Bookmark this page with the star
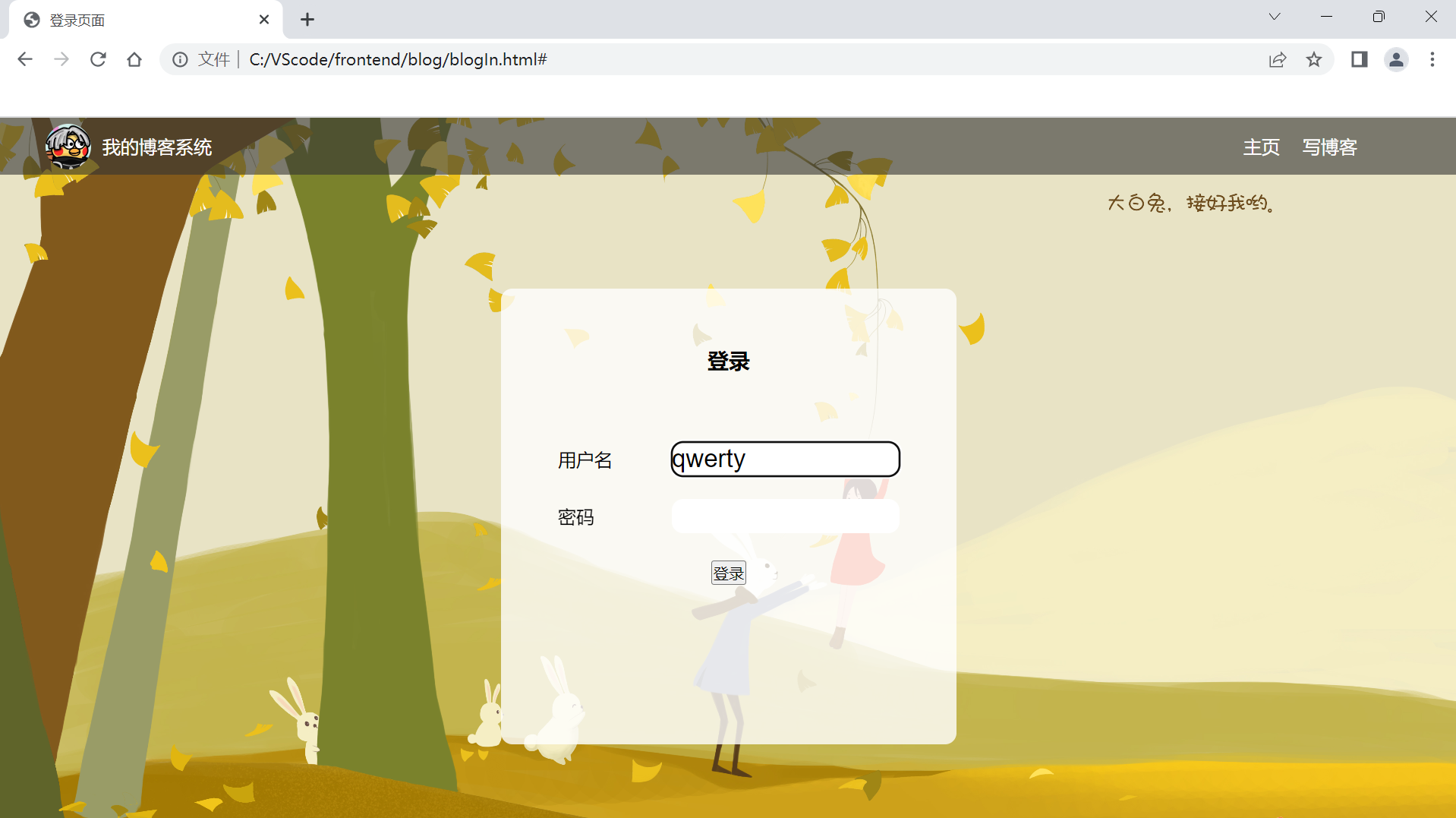Viewport: 1456px width, 818px height. [x=1314, y=59]
